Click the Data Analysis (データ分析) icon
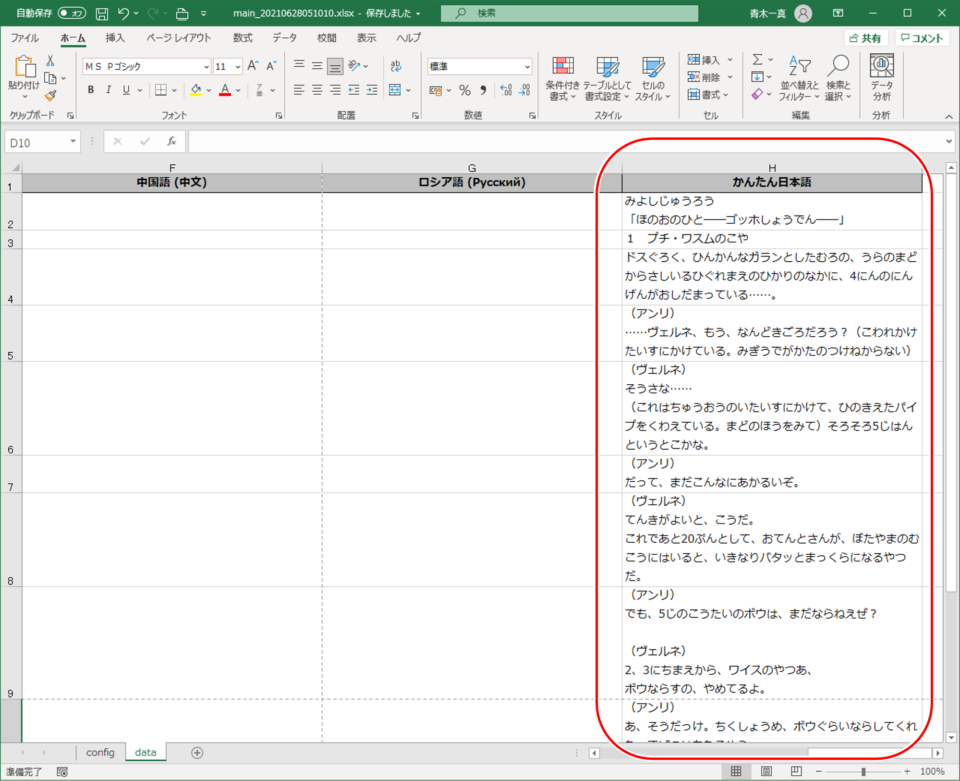This screenshot has height=781, width=960. [x=881, y=79]
